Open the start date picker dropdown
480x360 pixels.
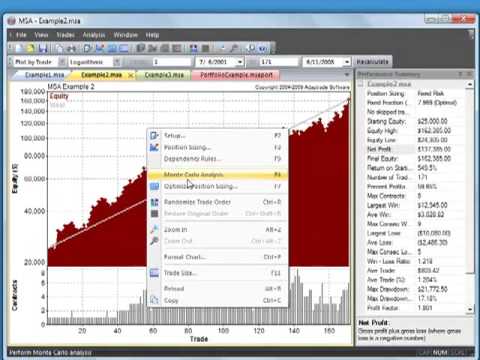tap(240, 62)
